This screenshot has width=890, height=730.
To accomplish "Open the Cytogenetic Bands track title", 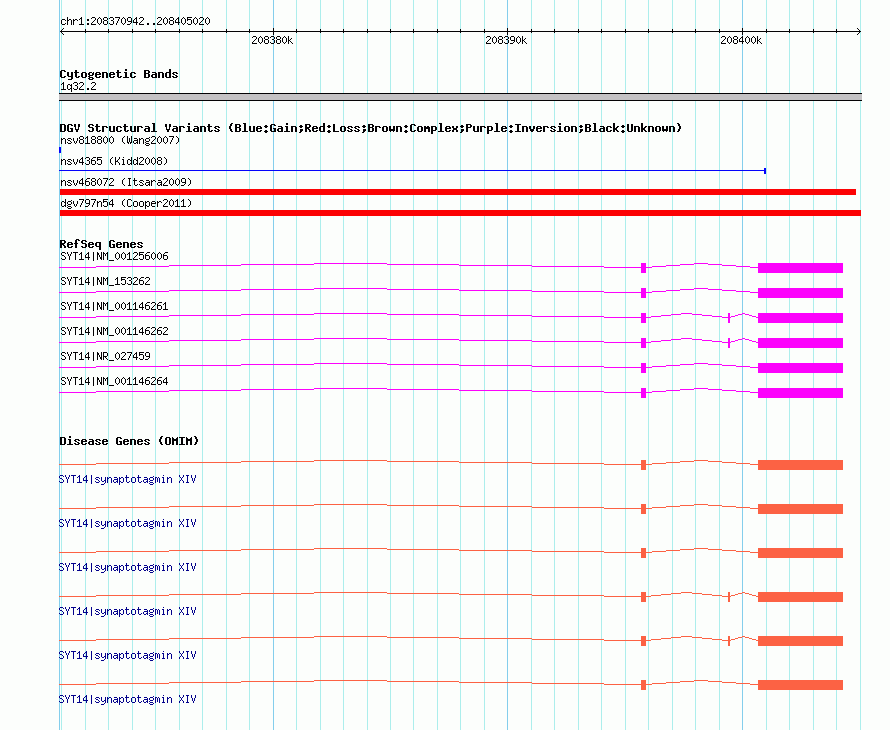I will coord(119,74).
